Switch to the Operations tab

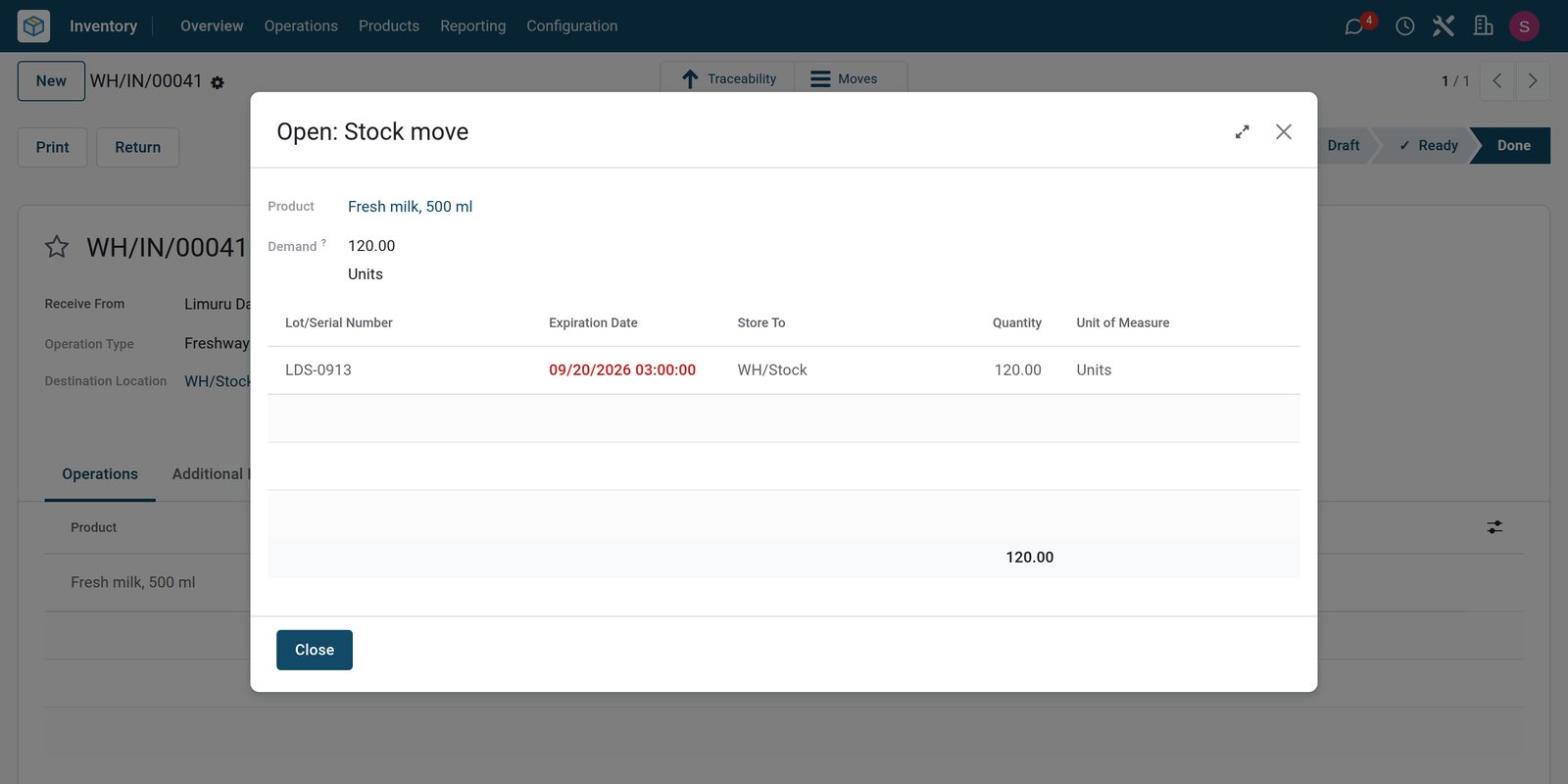click(100, 474)
